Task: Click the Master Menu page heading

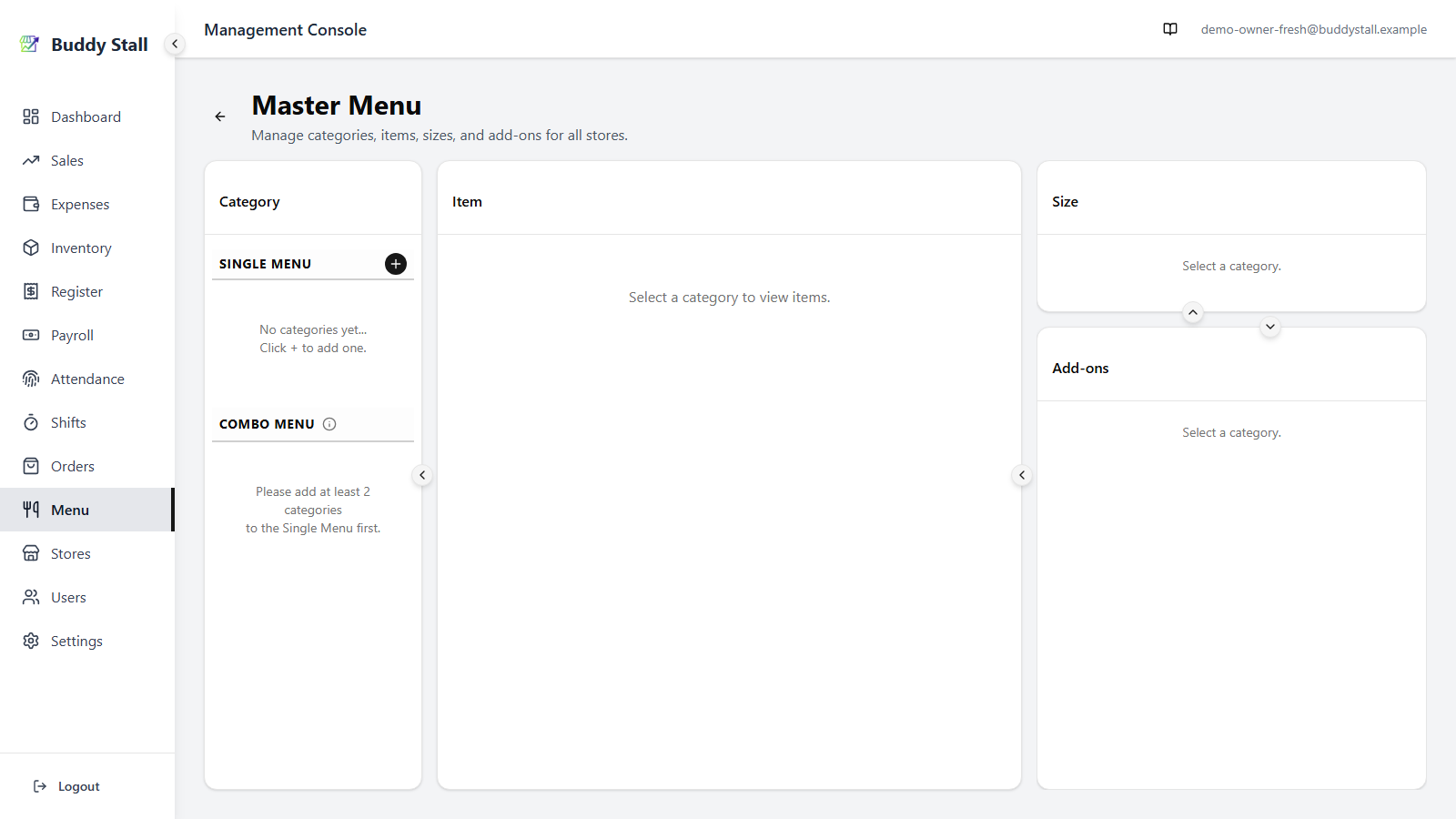Action: [x=337, y=106]
